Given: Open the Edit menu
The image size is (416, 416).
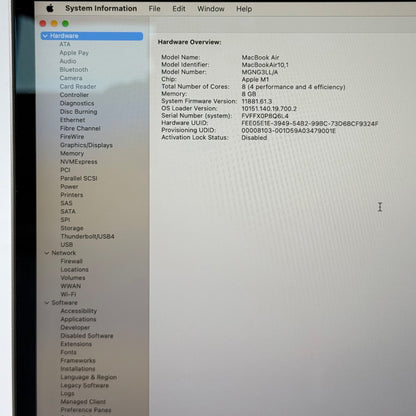Looking at the screenshot, I should [179, 9].
